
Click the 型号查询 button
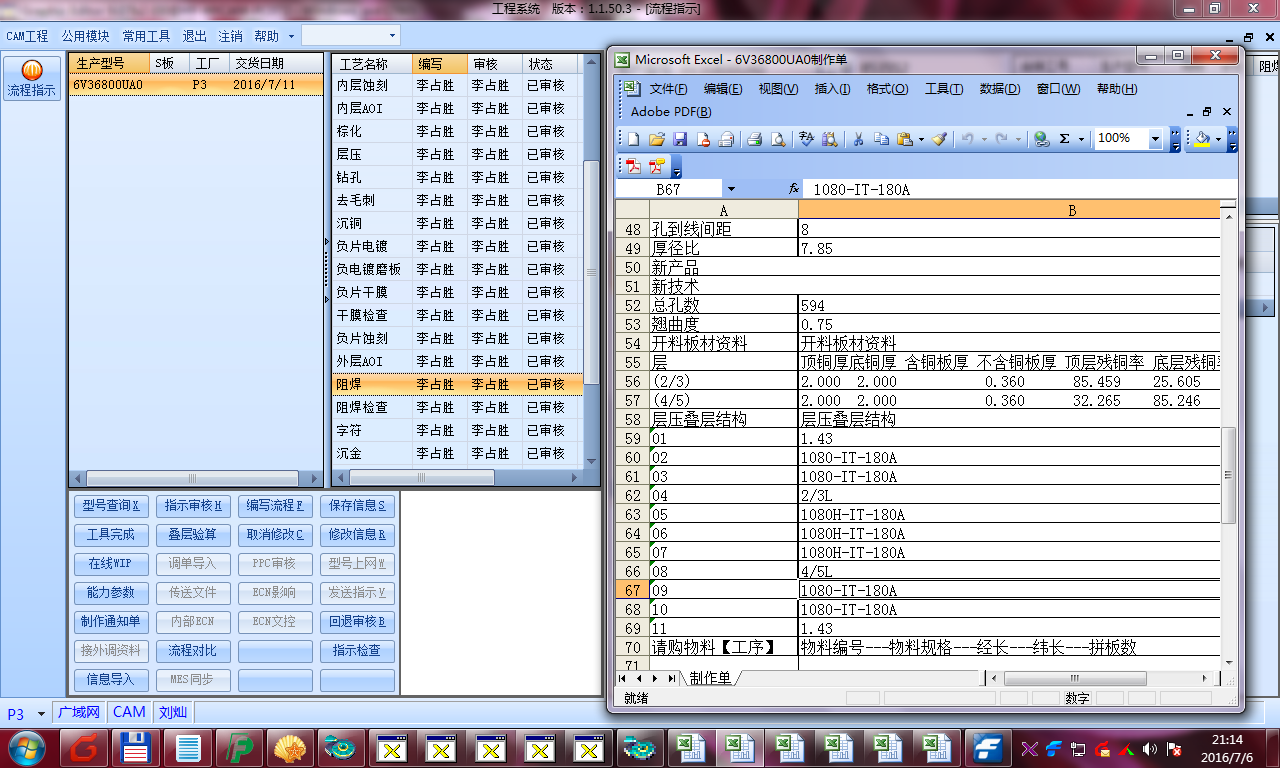pos(111,505)
